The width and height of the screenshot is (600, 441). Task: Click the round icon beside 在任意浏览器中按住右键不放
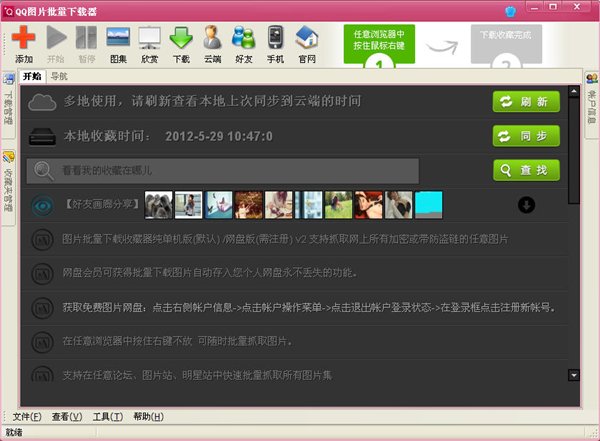pos(42,342)
